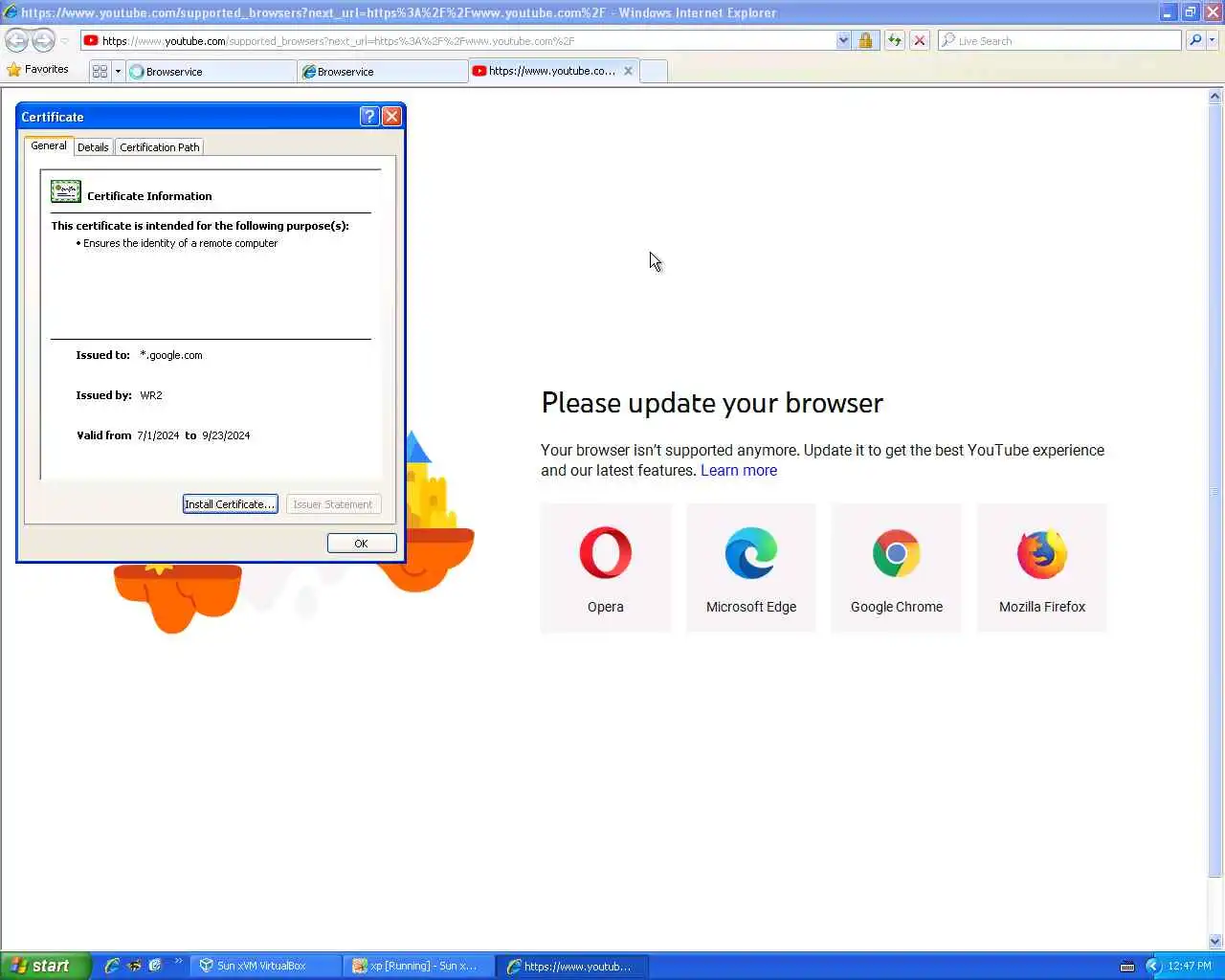The width and height of the screenshot is (1225, 980).
Task: Click the Quick Tabs grid icon
Action: point(100,71)
